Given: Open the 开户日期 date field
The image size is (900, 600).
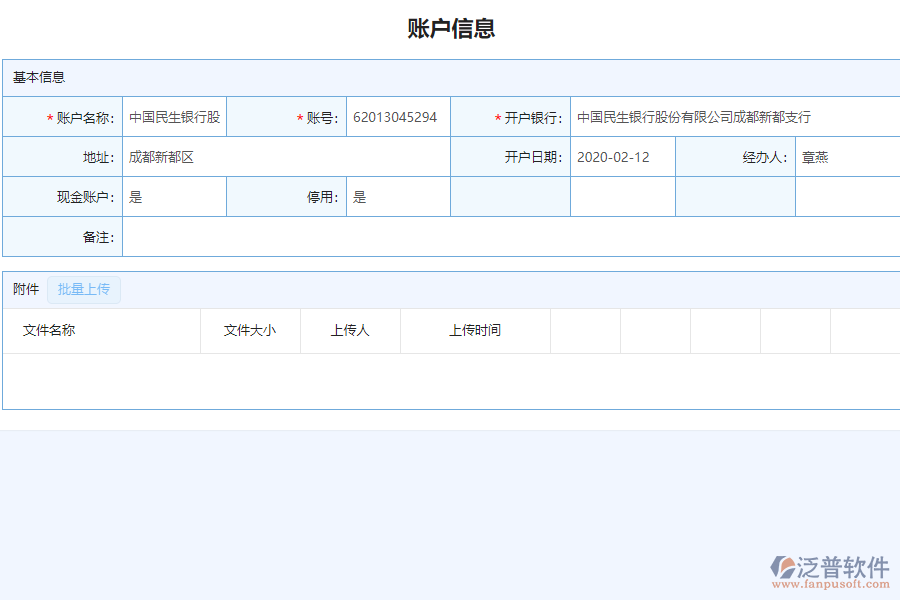Looking at the screenshot, I should click(621, 156).
